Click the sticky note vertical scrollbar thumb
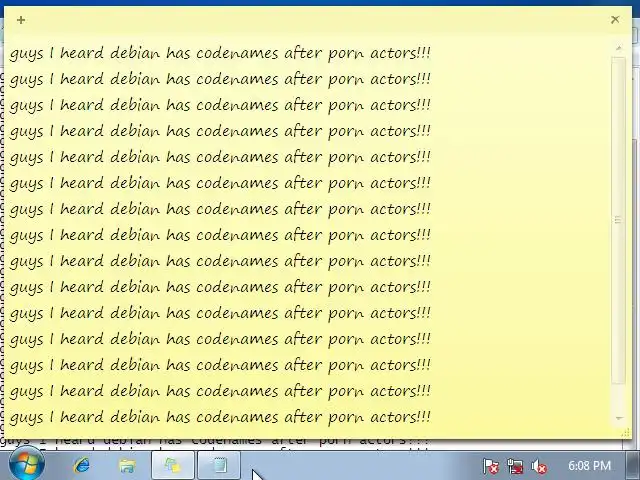 click(x=618, y=220)
